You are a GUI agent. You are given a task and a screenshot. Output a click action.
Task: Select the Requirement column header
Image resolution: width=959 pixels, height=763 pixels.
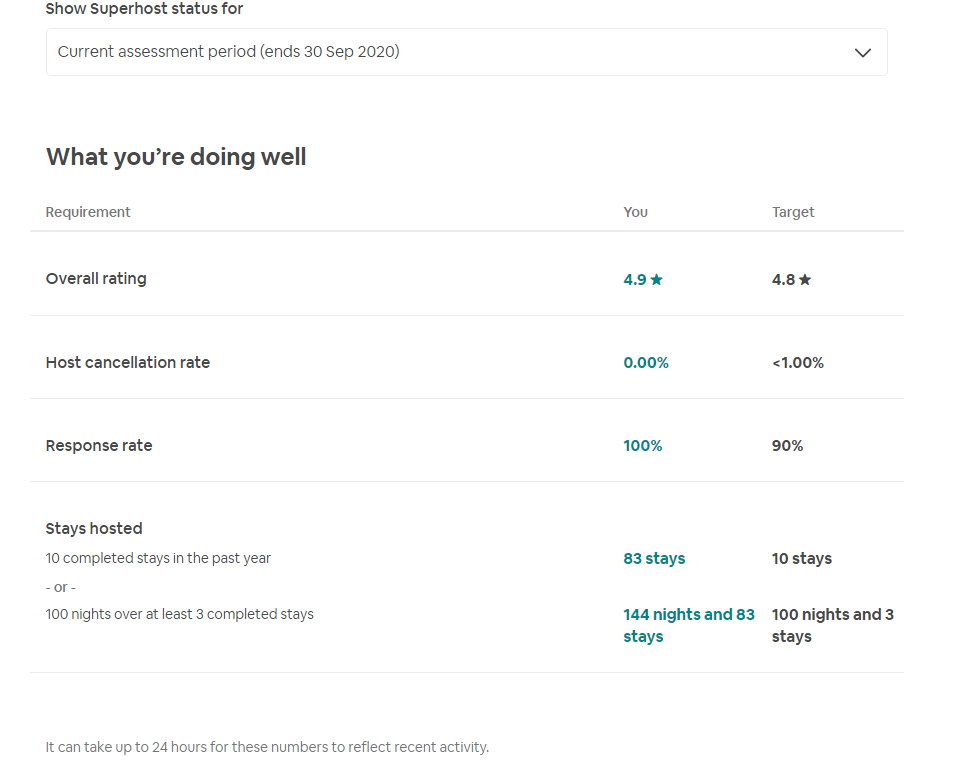point(88,212)
